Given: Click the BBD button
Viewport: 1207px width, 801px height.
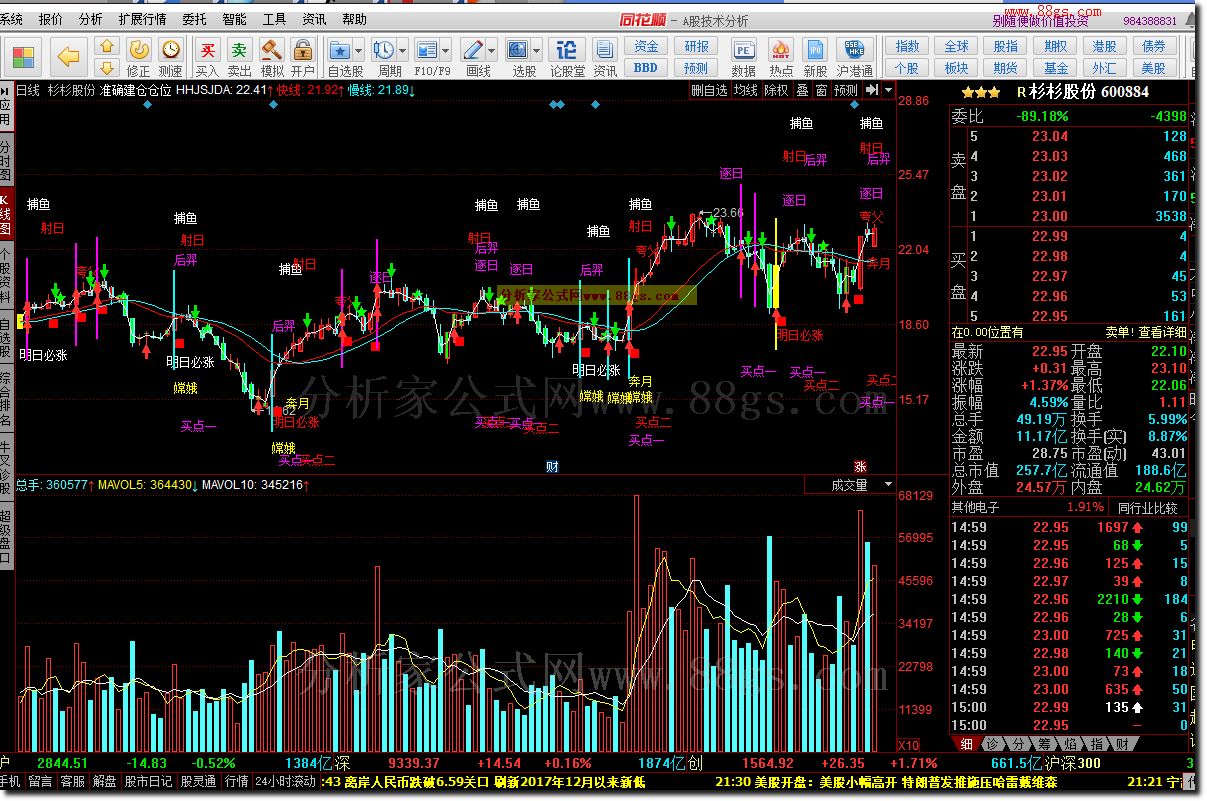Looking at the screenshot, I should pyautogui.click(x=646, y=68).
